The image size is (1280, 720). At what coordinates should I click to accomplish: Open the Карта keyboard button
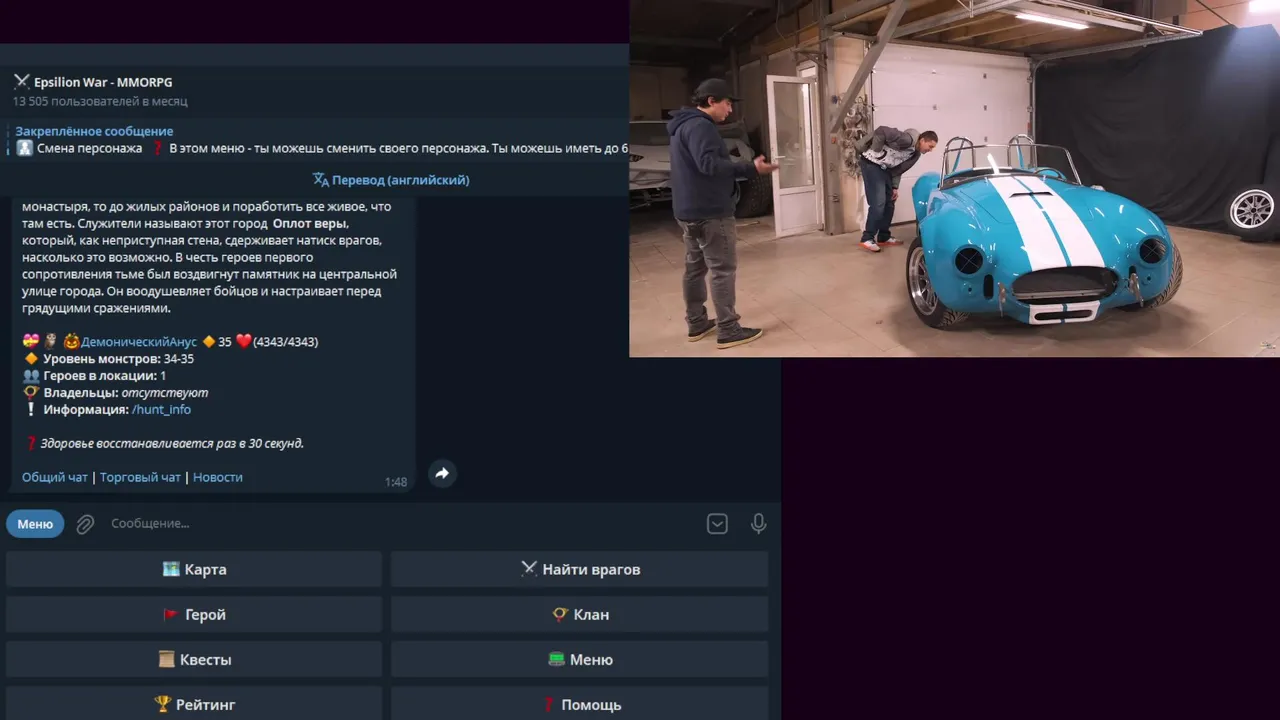click(194, 569)
